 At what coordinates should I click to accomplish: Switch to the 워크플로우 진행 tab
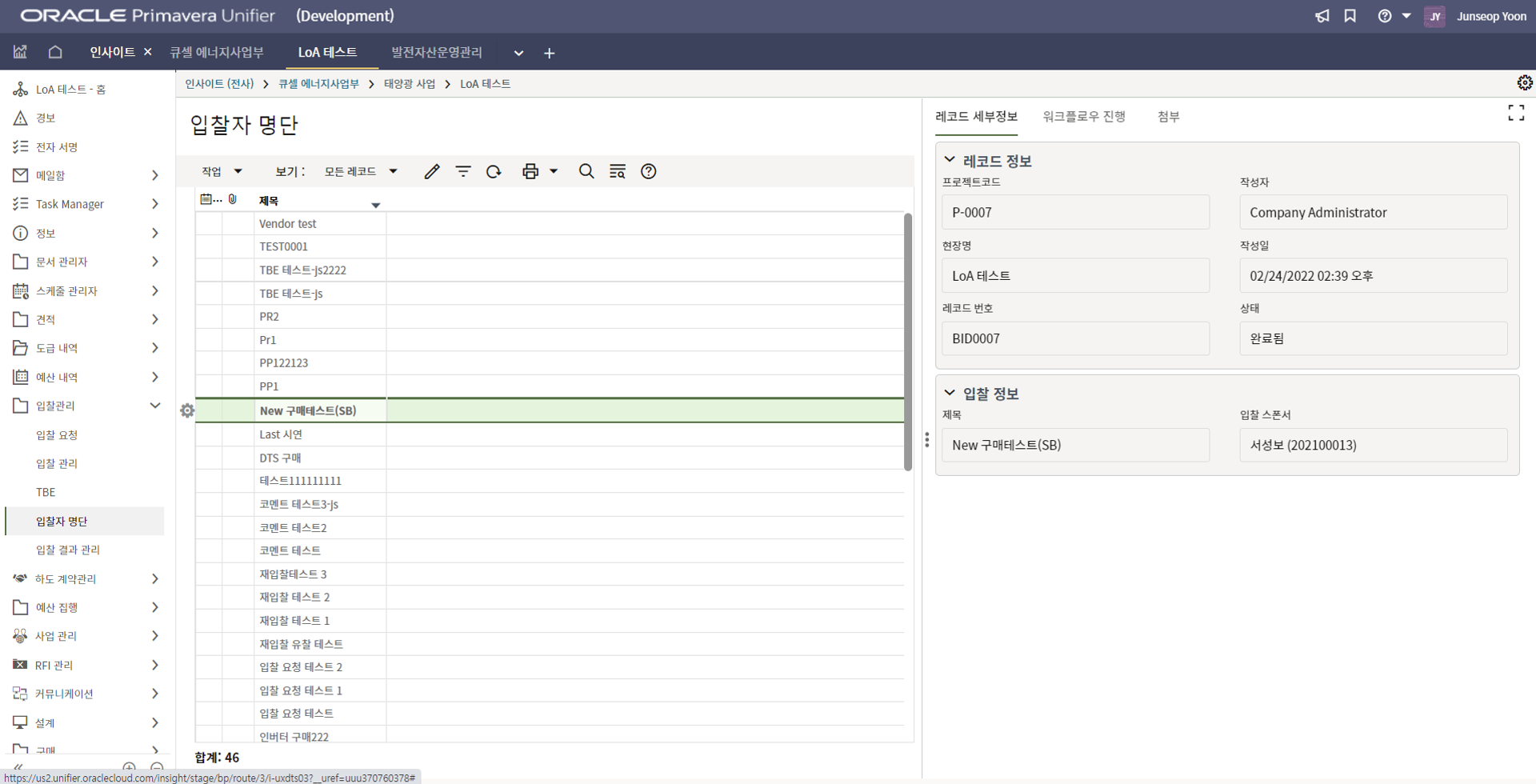coord(1084,117)
